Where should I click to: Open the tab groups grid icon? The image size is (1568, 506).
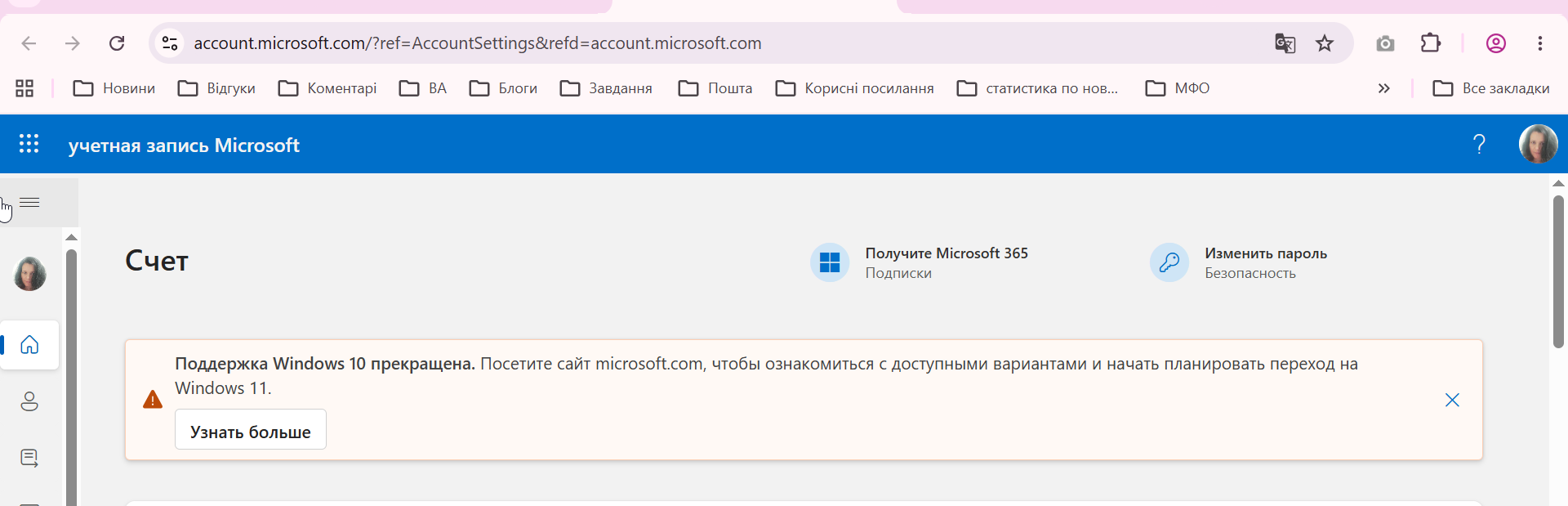click(x=24, y=88)
